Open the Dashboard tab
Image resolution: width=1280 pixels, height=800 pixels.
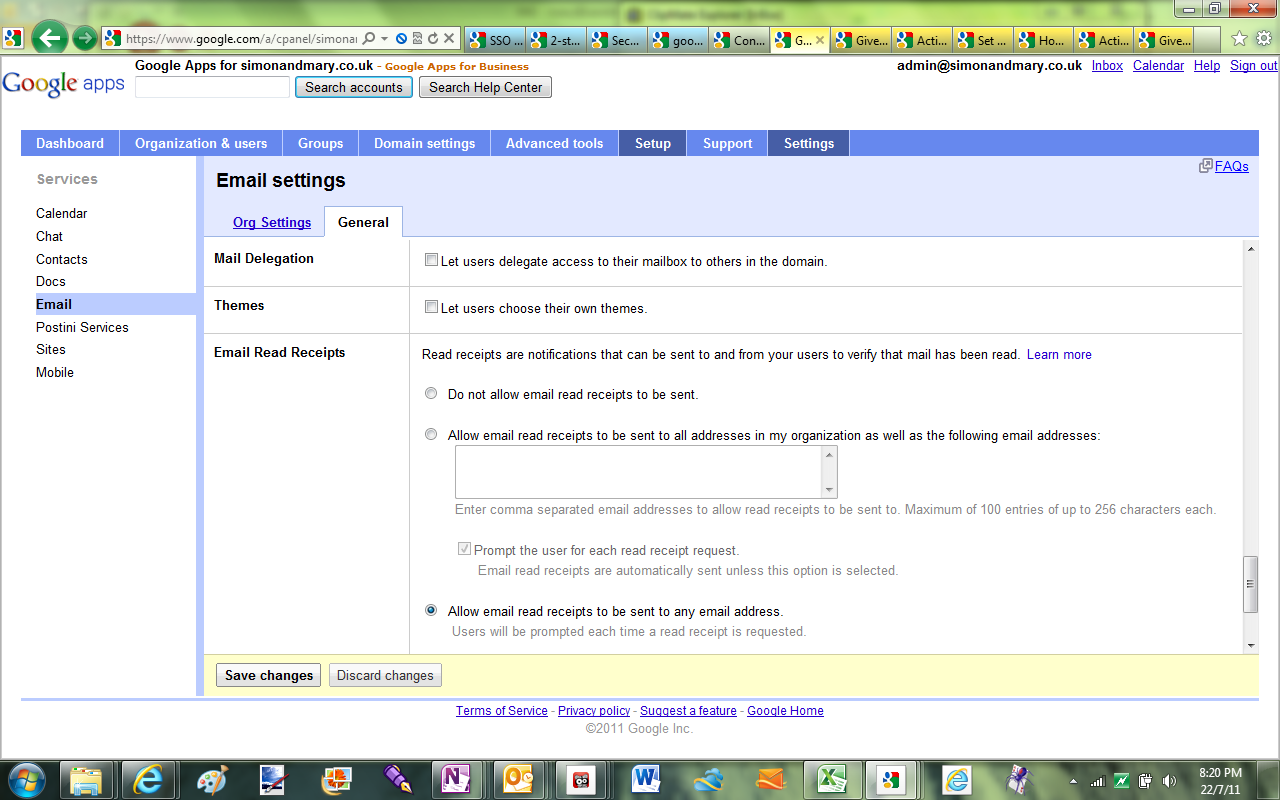point(70,143)
